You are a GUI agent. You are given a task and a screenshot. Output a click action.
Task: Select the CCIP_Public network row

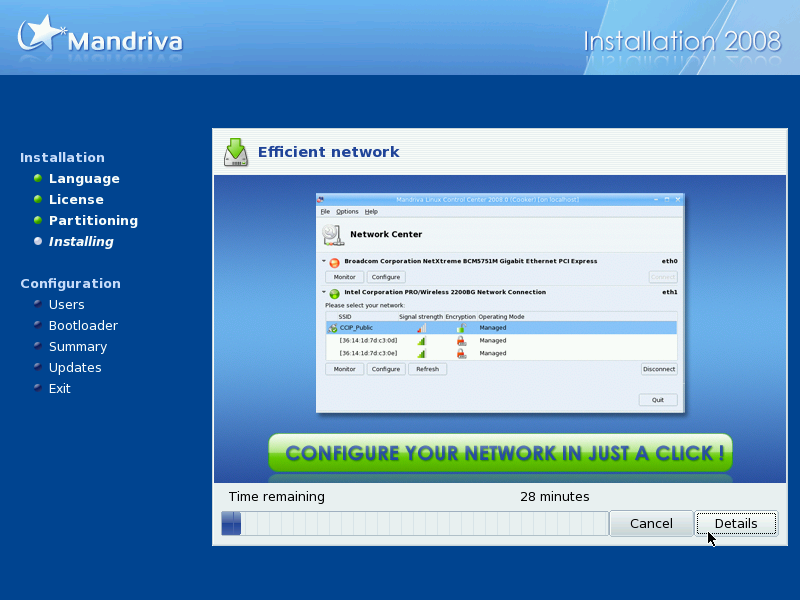(501, 328)
